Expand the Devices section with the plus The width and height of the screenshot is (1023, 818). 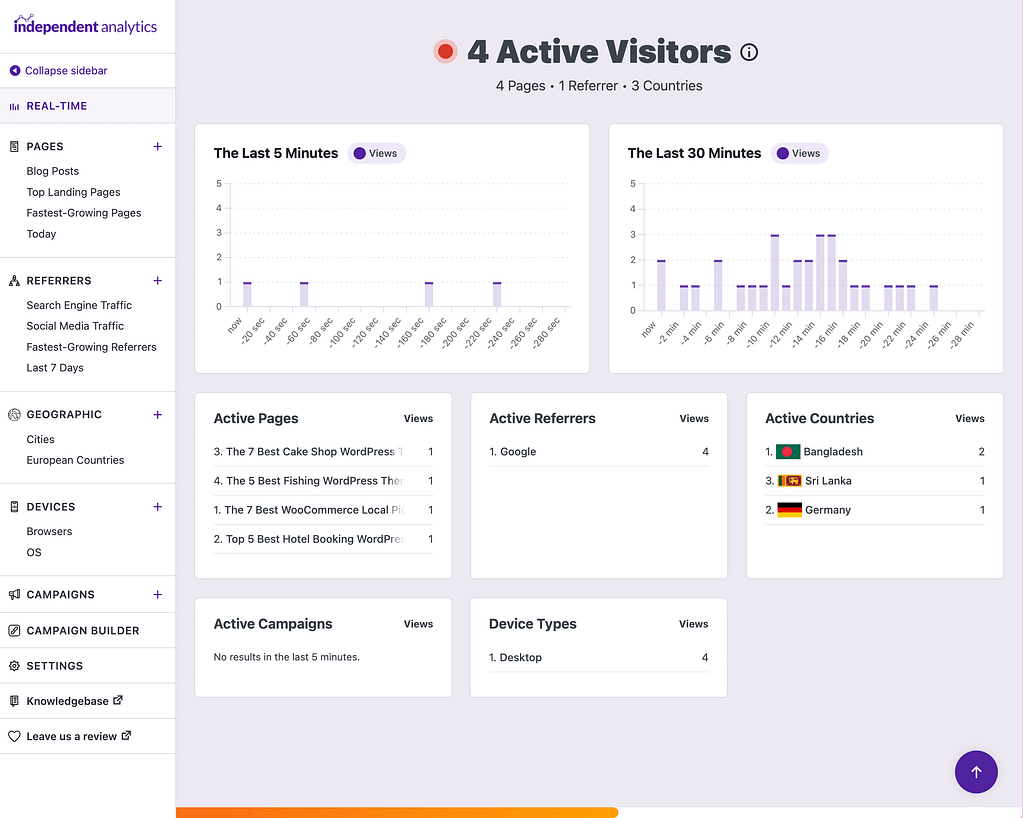[157, 507]
